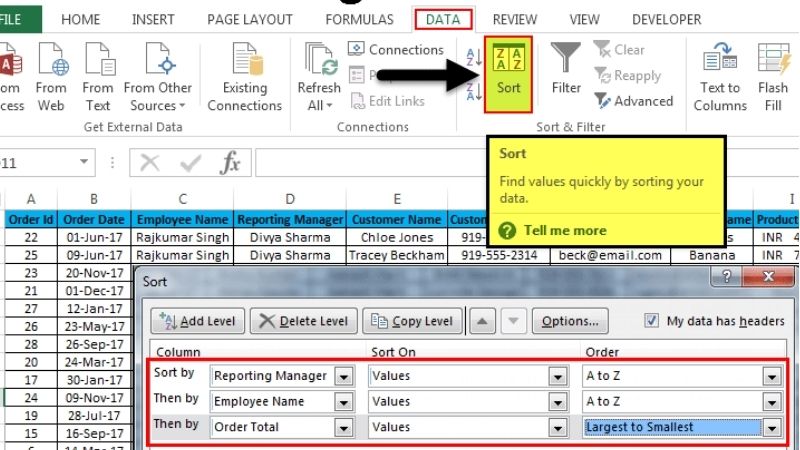Viewport: 800px width, 450px height.
Task: Open From Other Sources menu
Action: click(x=158, y=77)
